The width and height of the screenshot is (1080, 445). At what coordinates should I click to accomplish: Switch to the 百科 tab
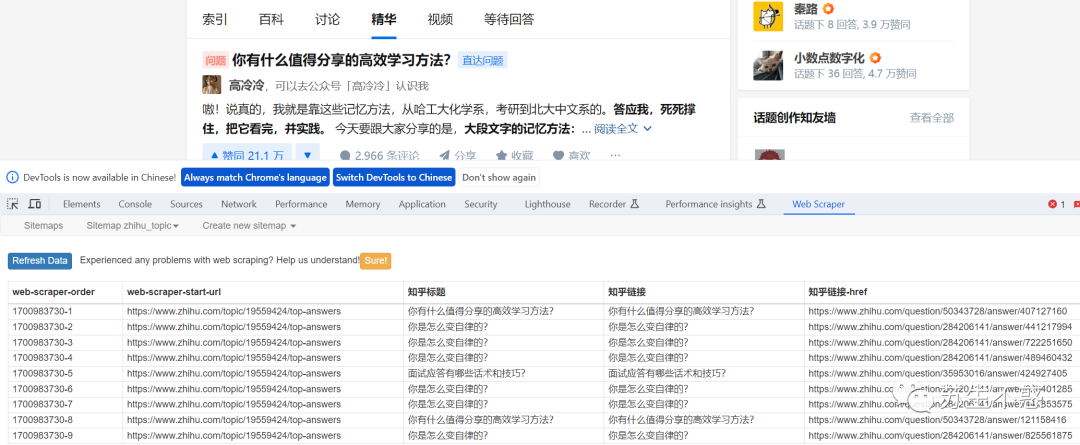click(271, 19)
